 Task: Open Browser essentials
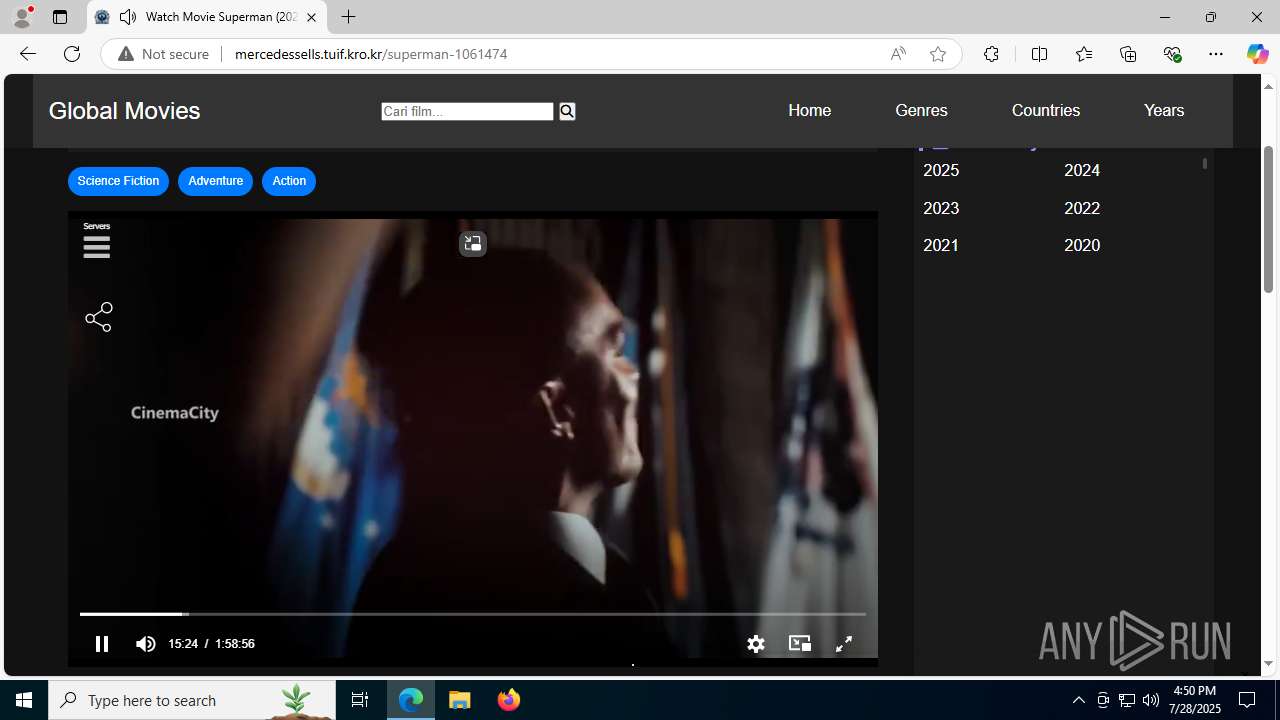(1172, 54)
